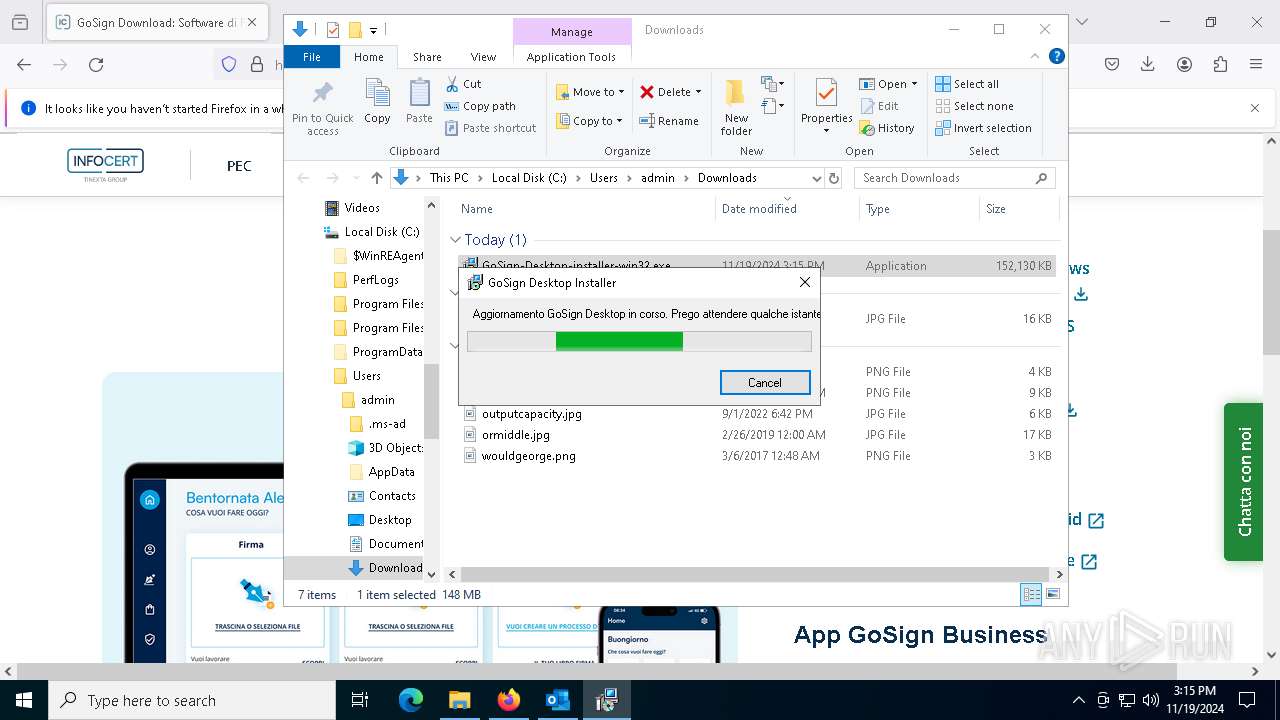Open the File menu tab
The width and height of the screenshot is (1280, 720).
[x=312, y=57]
